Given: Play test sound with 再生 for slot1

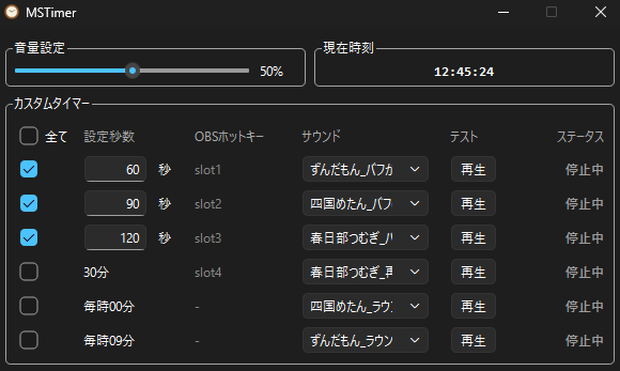Looking at the screenshot, I should click(473, 169).
